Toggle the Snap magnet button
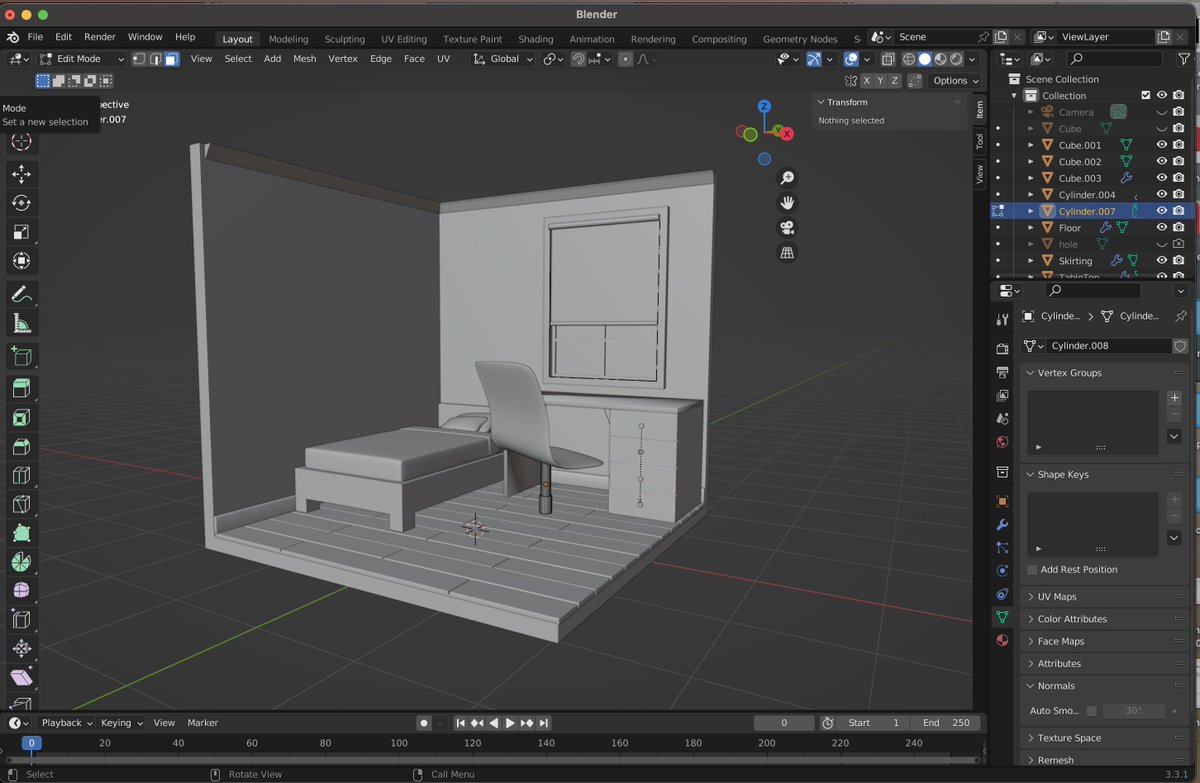Screen dimensions: 1200x783 [x=578, y=59]
